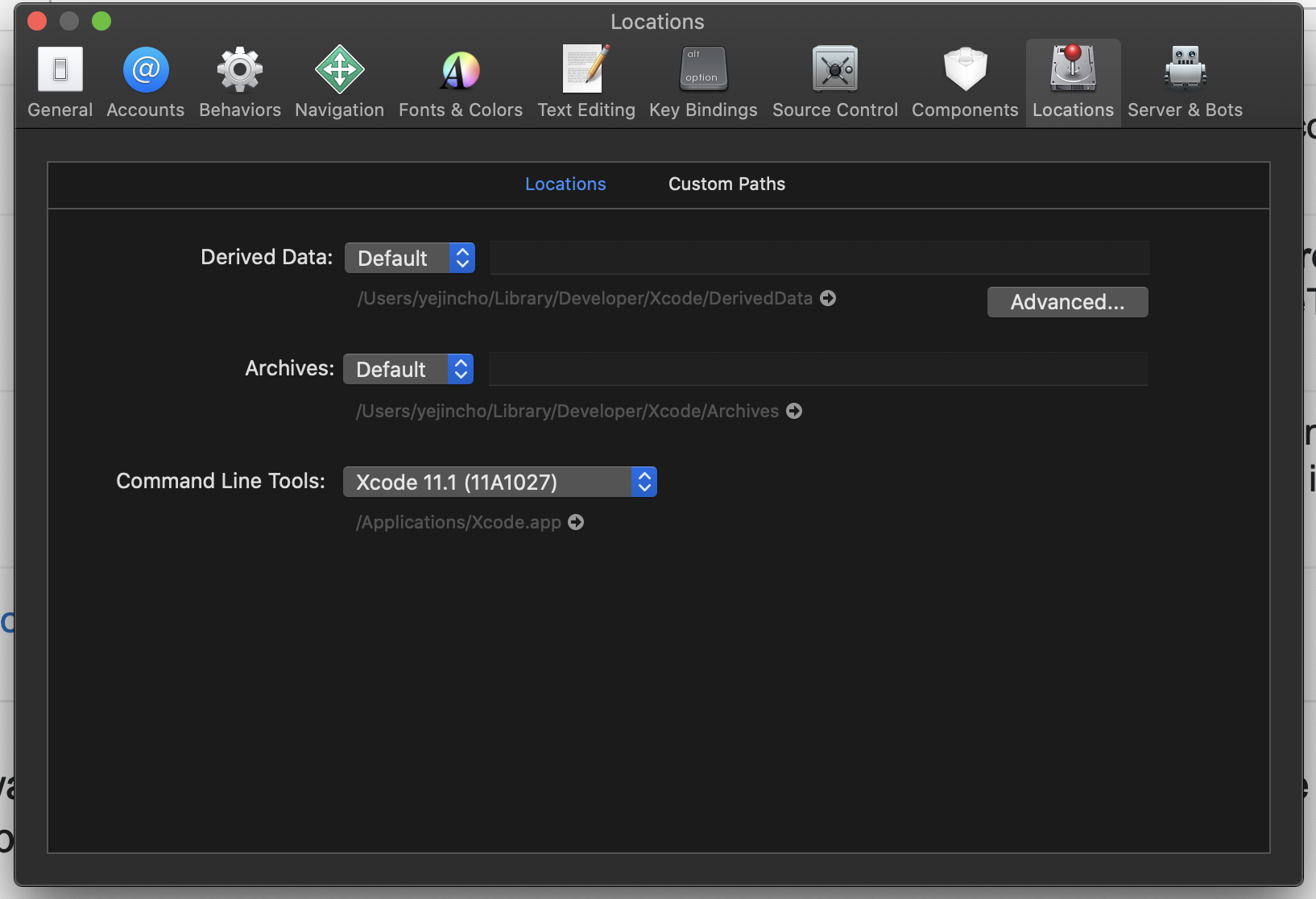This screenshot has height=899, width=1316.
Task: Open the Command Line Tools dropdown
Action: pos(500,482)
